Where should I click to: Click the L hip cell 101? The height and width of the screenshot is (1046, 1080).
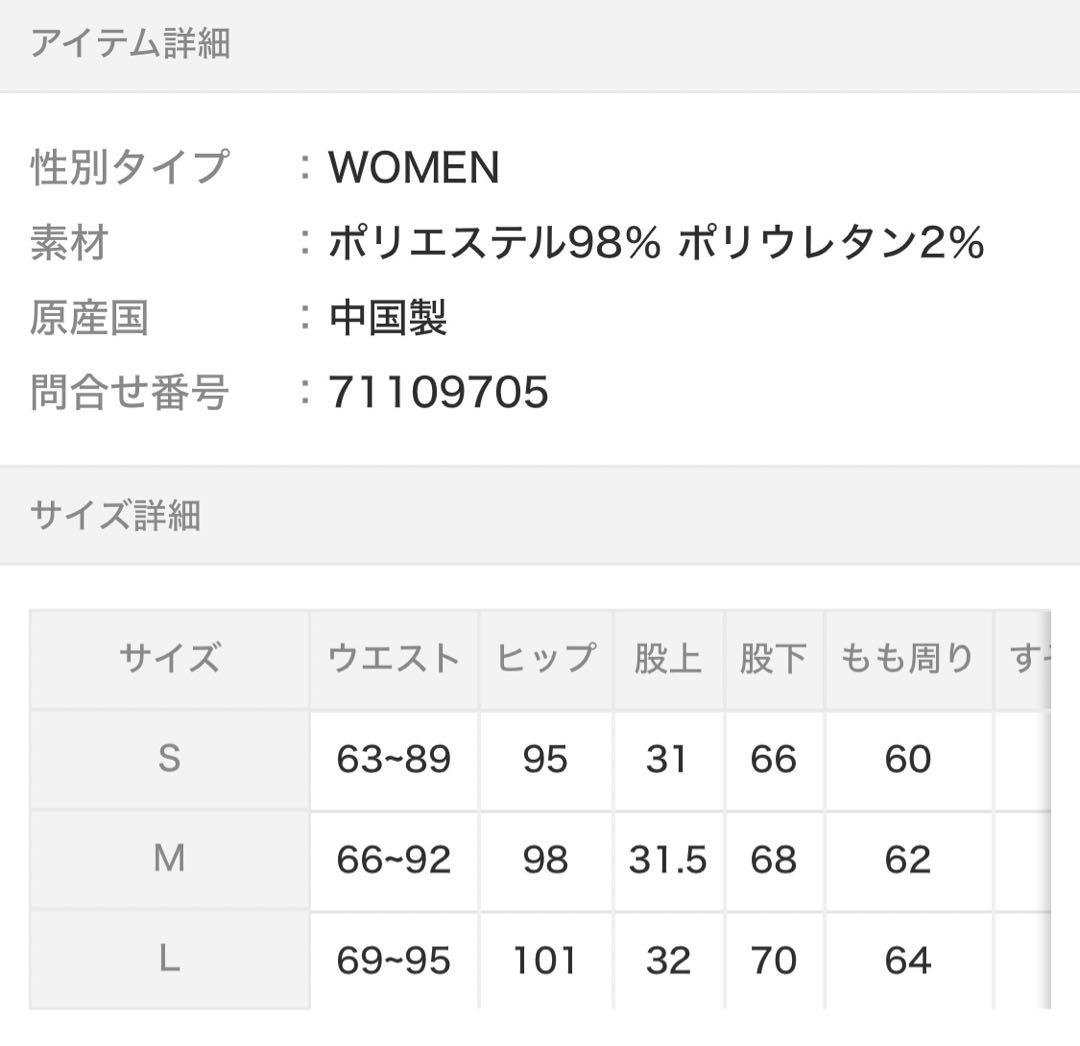(x=546, y=961)
